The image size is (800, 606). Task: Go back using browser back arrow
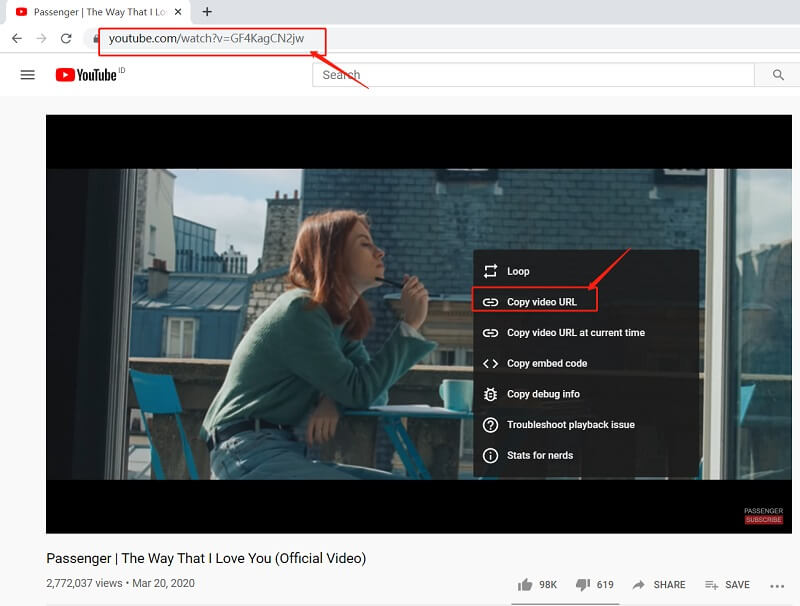[17, 39]
